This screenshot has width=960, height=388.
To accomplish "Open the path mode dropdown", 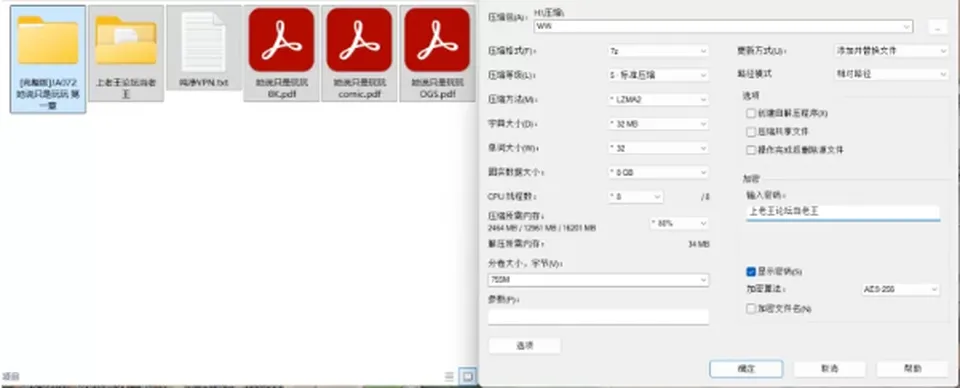I will (891, 74).
